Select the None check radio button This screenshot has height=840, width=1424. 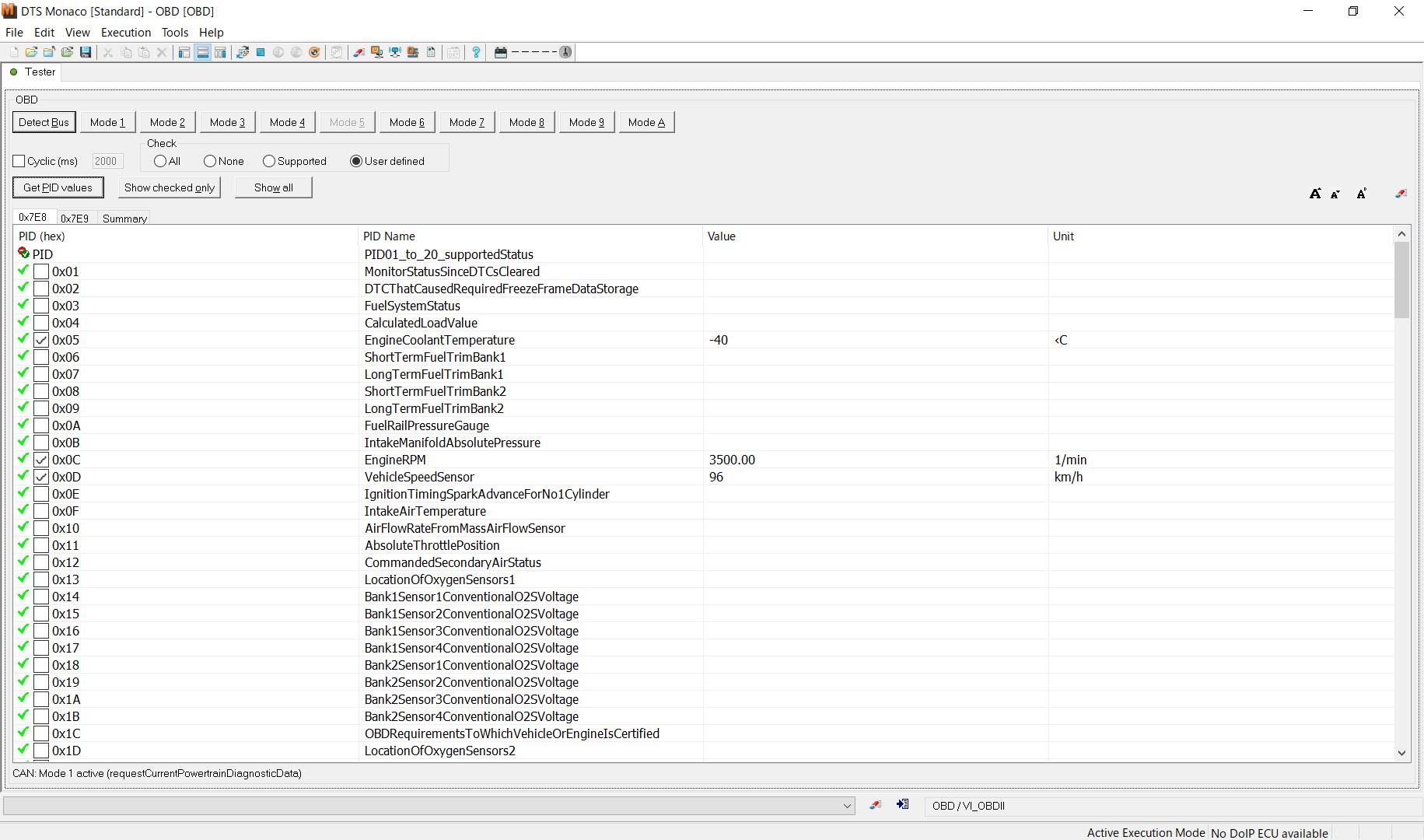[210, 161]
